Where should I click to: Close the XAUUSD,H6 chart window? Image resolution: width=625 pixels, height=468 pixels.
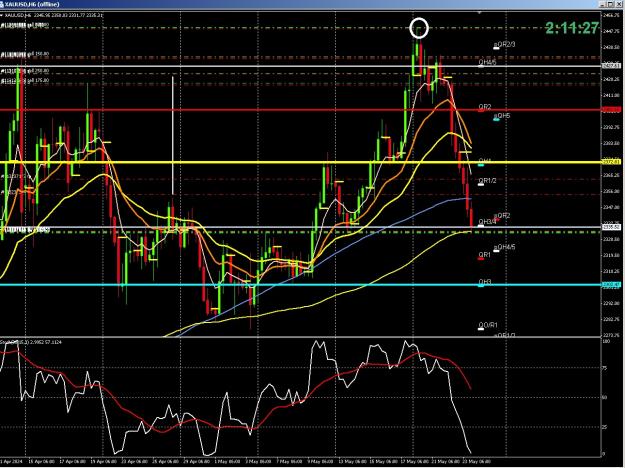coord(620,4)
